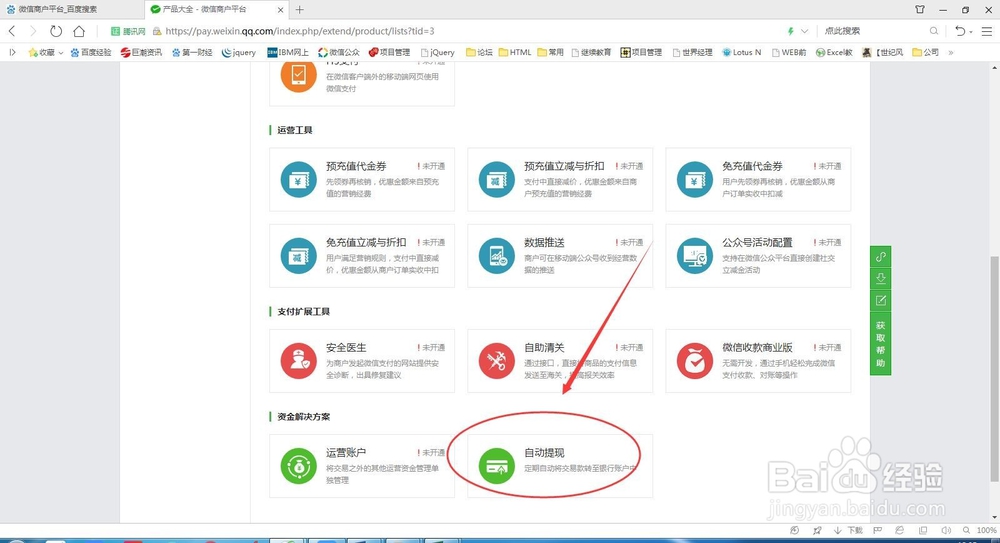The image size is (1000, 543).
Task: Show more bookmarks with the overflow chevron
Action: click(x=951, y=52)
